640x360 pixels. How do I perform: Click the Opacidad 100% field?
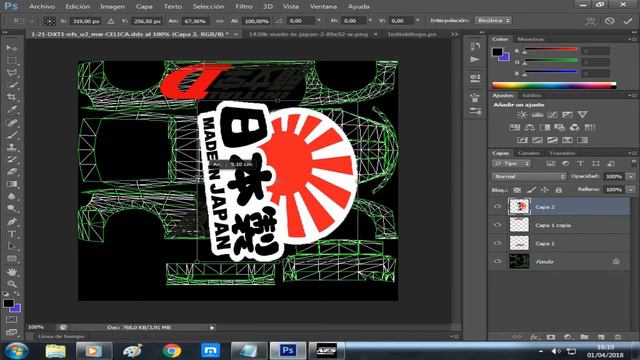pyautogui.click(x=613, y=176)
